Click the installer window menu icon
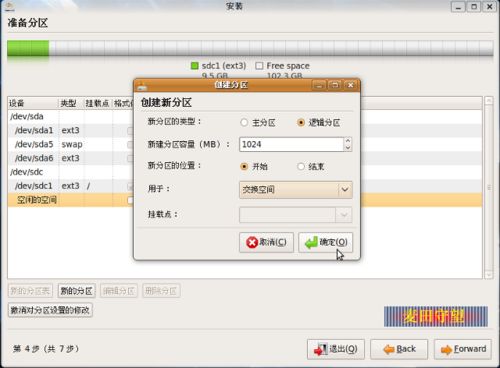This screenshot has height=368, width=500. (x=10, y=6)
